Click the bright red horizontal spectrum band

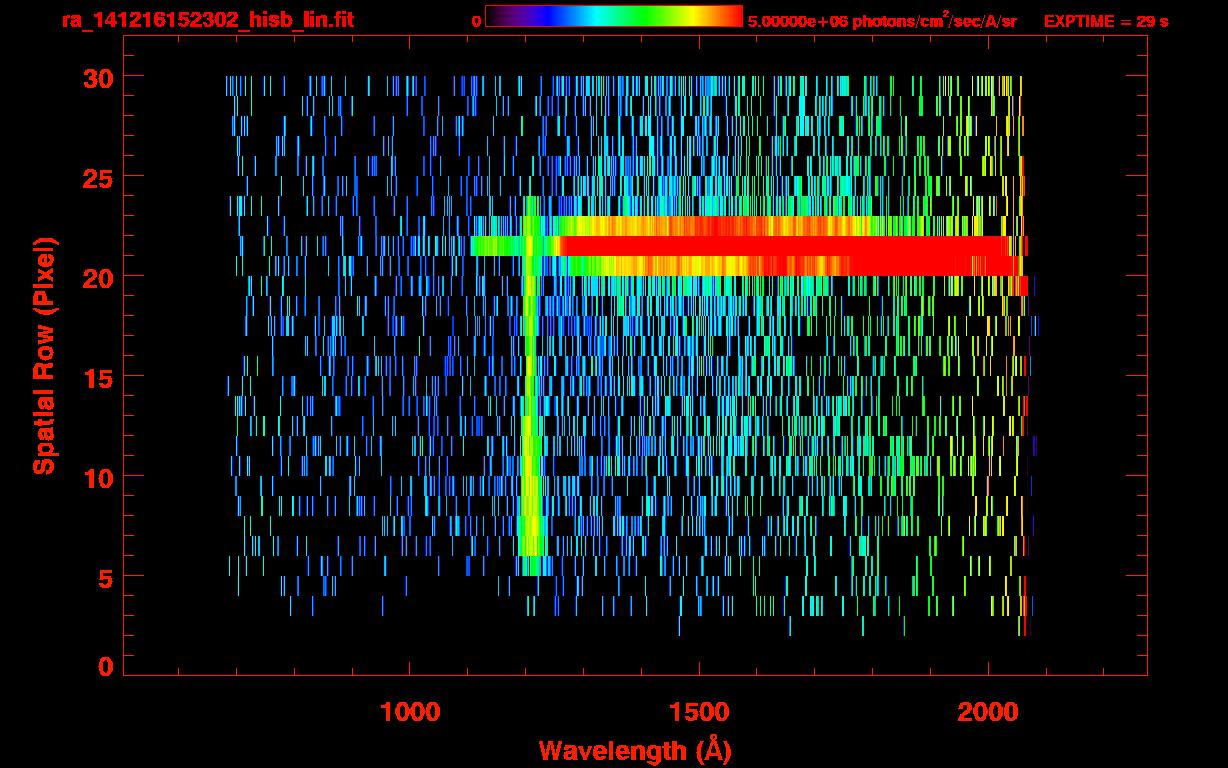click(x=790, y=246)
